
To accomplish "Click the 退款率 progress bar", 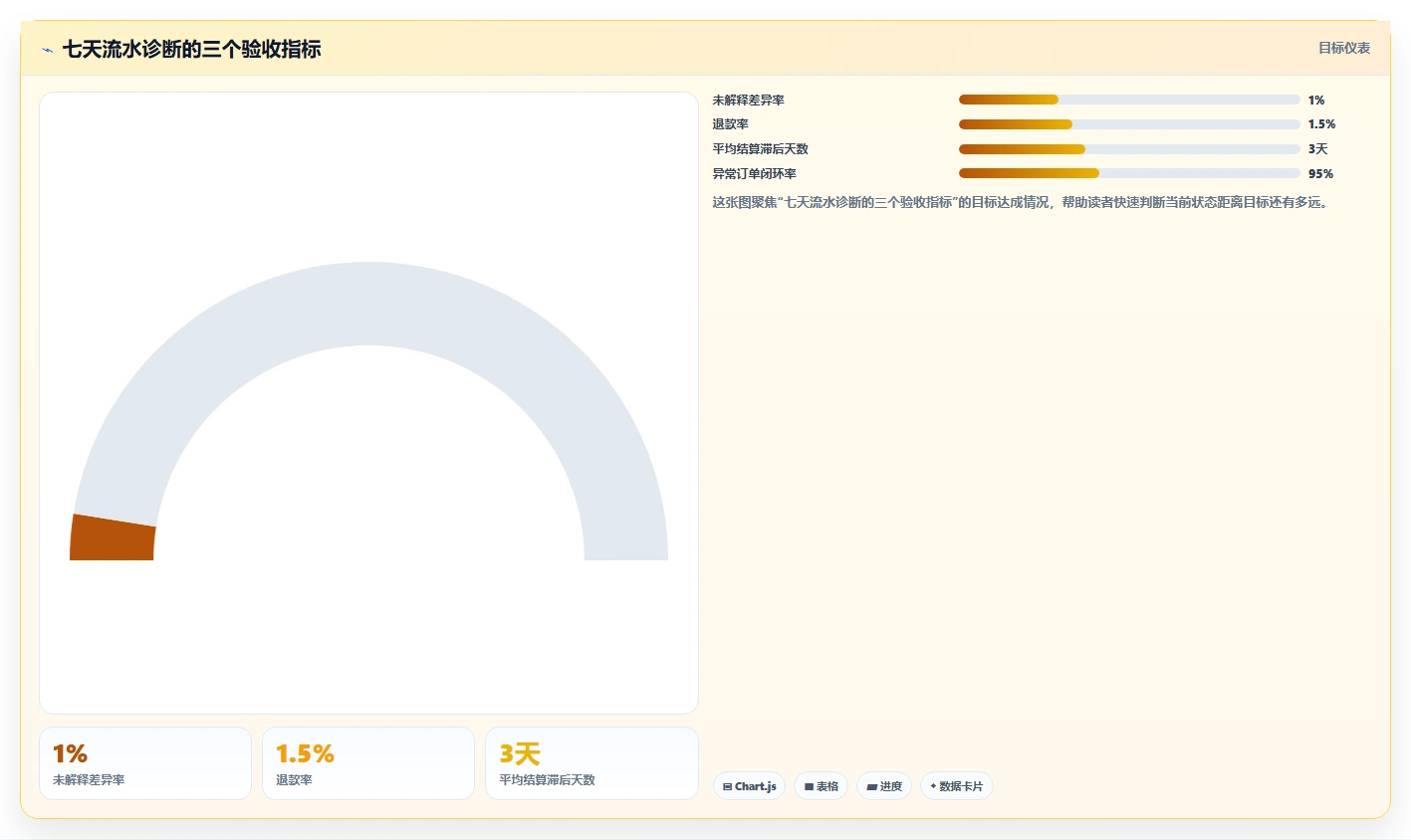I will pos(1129,124).
